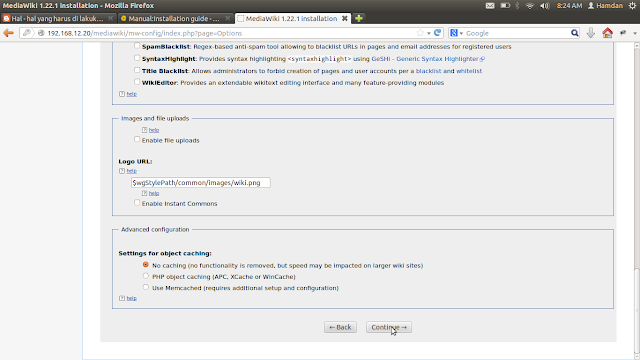This screenshot has width=640, height=360.
Task: Close the MediaWiki 1.22.1 installation tab
Action: coord(344,18)
